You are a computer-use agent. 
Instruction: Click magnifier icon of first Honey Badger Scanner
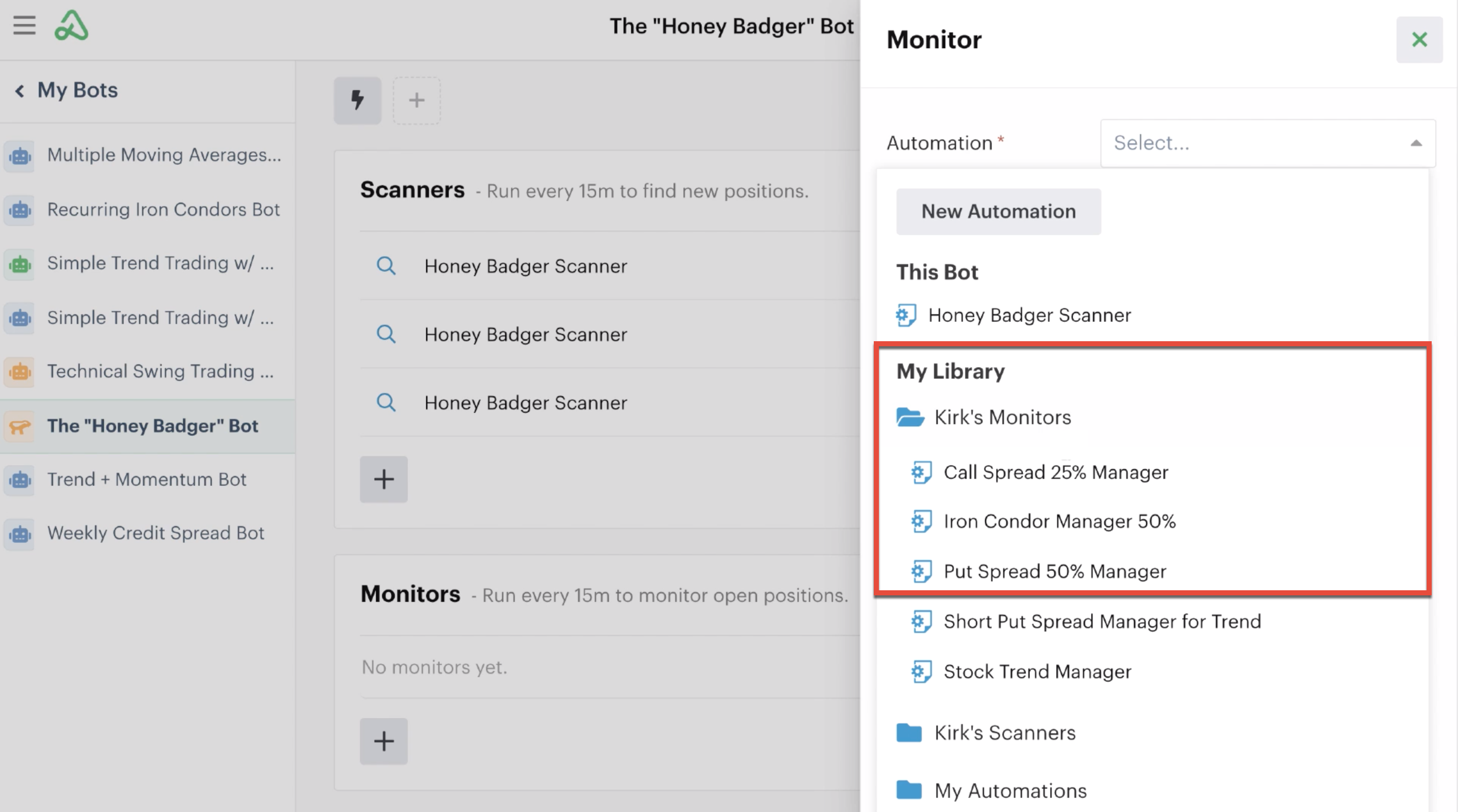coord(386,265)
